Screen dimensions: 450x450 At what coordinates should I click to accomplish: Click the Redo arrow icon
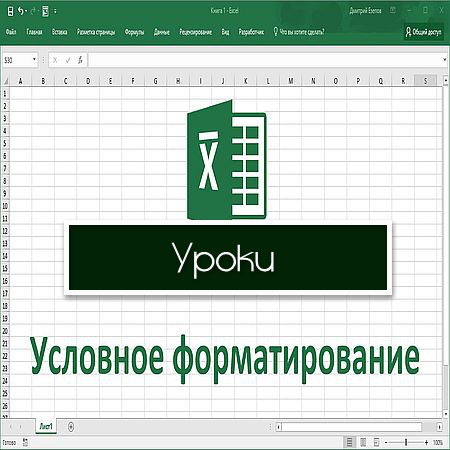(x=33, y=11)
